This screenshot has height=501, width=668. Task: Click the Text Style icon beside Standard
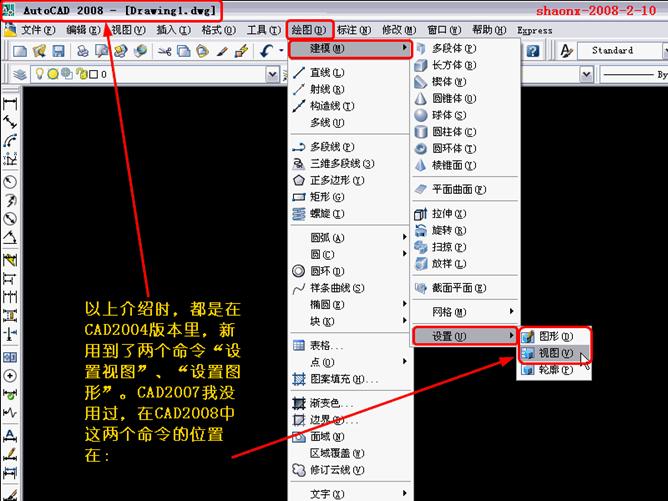(566, 51)
